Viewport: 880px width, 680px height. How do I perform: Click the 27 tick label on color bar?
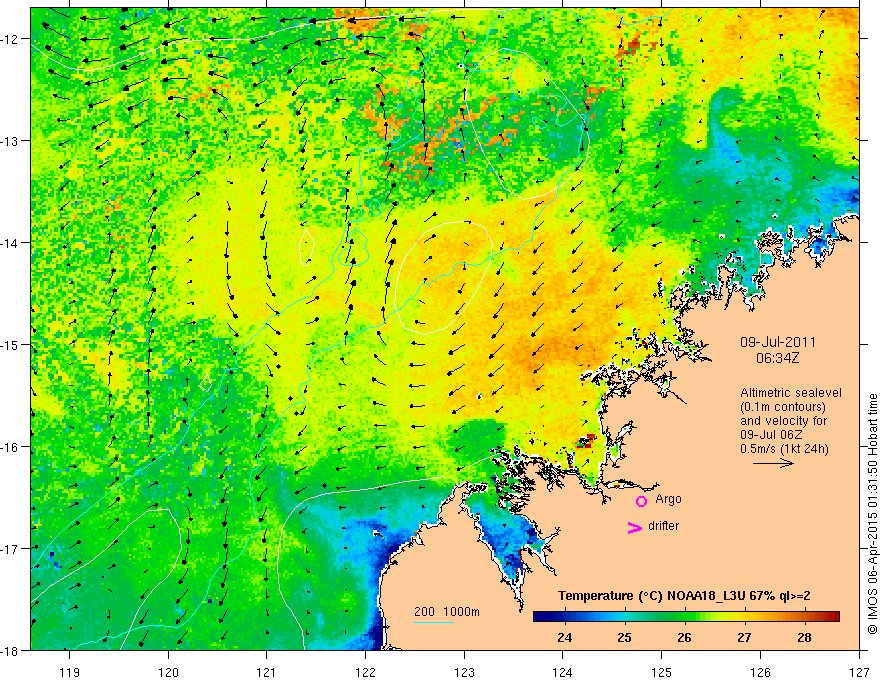744,637
